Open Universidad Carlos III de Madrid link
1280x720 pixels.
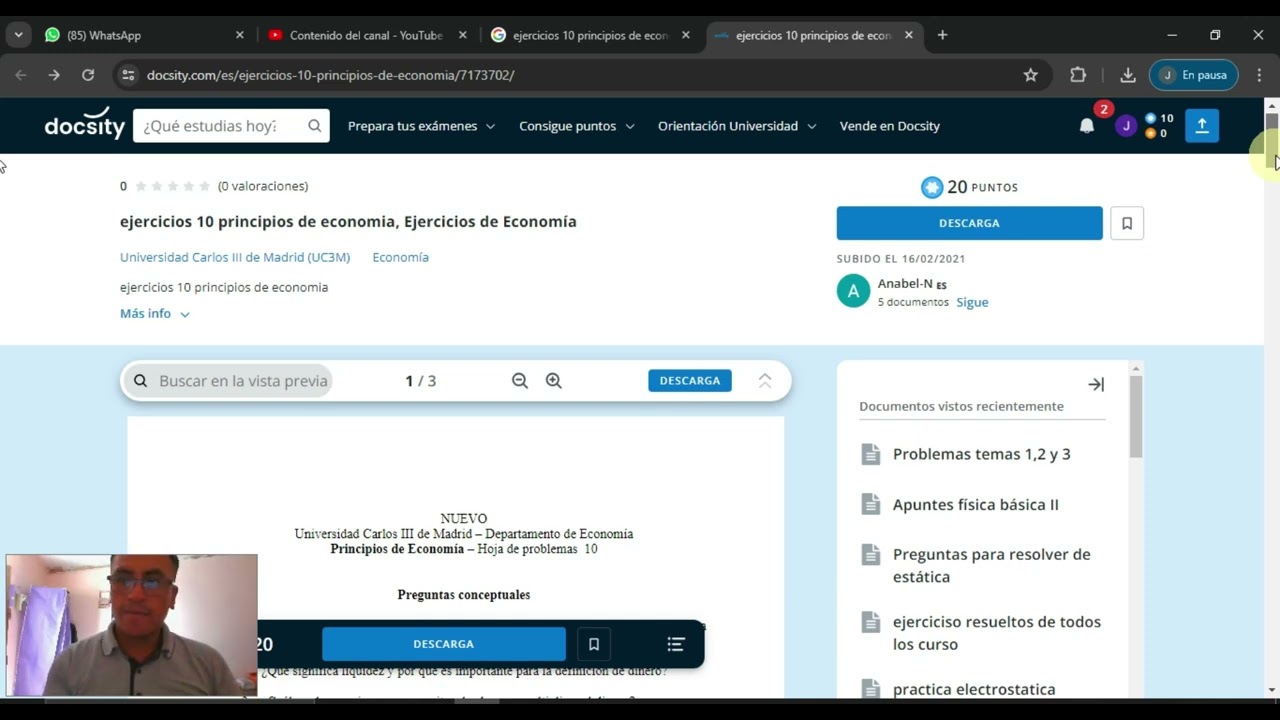click(x=235, y=257)
